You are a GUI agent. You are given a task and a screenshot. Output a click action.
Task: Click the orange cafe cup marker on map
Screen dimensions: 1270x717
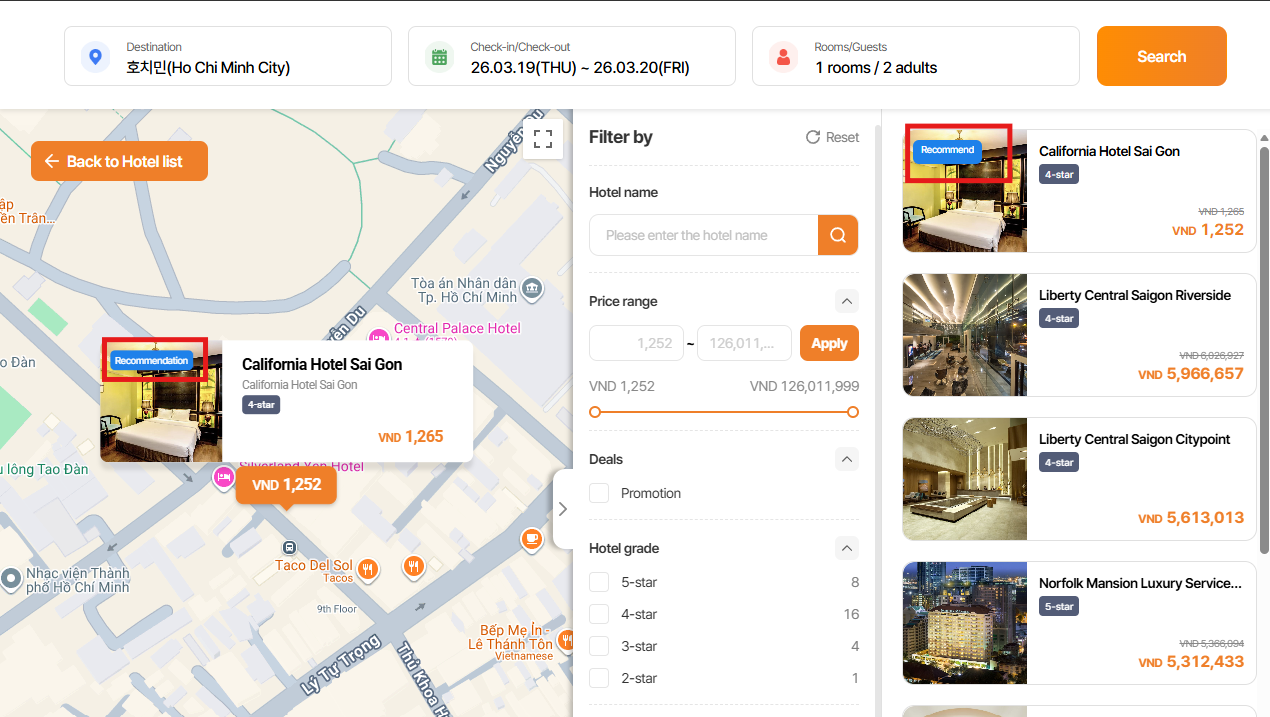click(531, 540)
